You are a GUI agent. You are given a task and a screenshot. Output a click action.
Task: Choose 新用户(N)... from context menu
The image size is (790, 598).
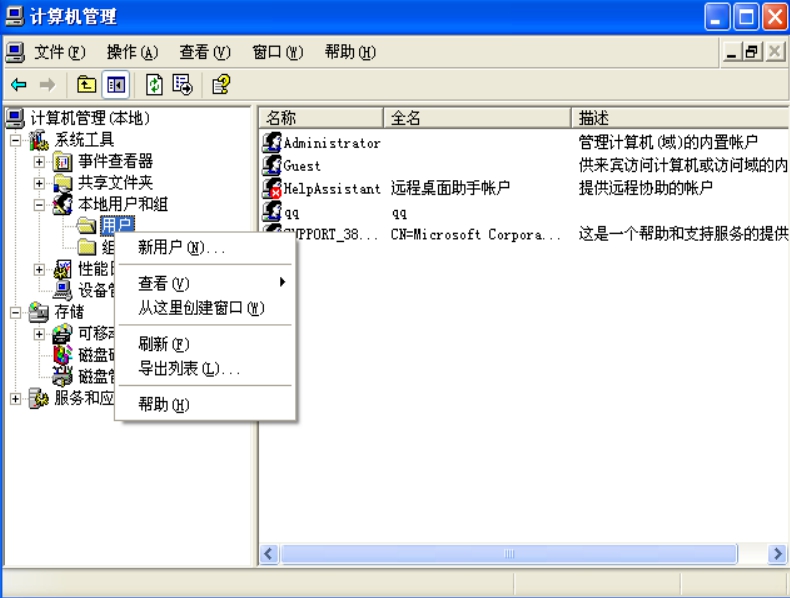pos(206,247)
